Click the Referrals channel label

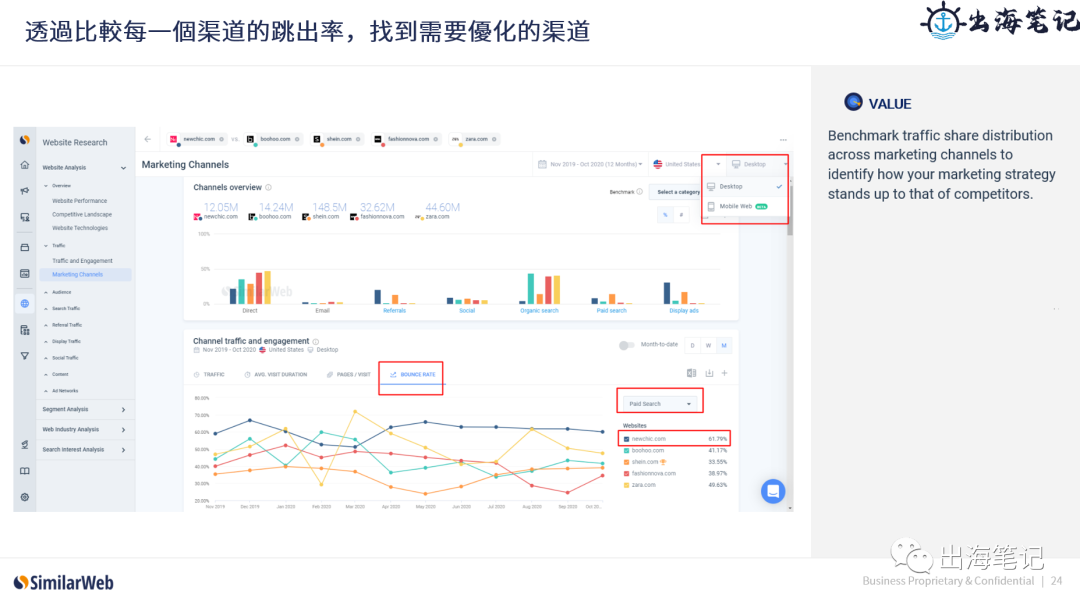395,311
